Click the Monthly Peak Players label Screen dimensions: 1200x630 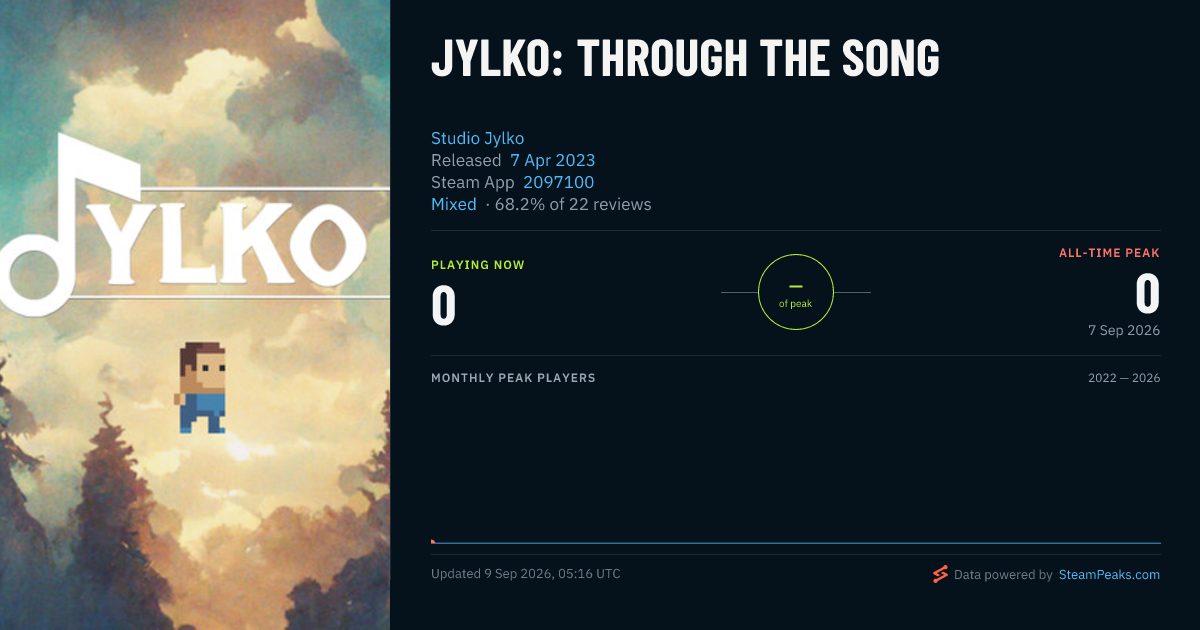click(x=513, y=378)
